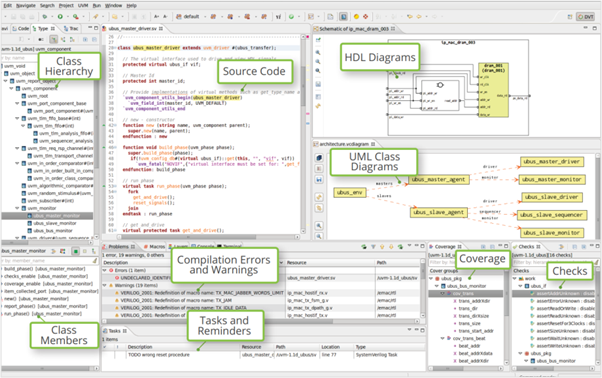
Task: Open the default configuration dropdown
Action: [x=205, y=17]
